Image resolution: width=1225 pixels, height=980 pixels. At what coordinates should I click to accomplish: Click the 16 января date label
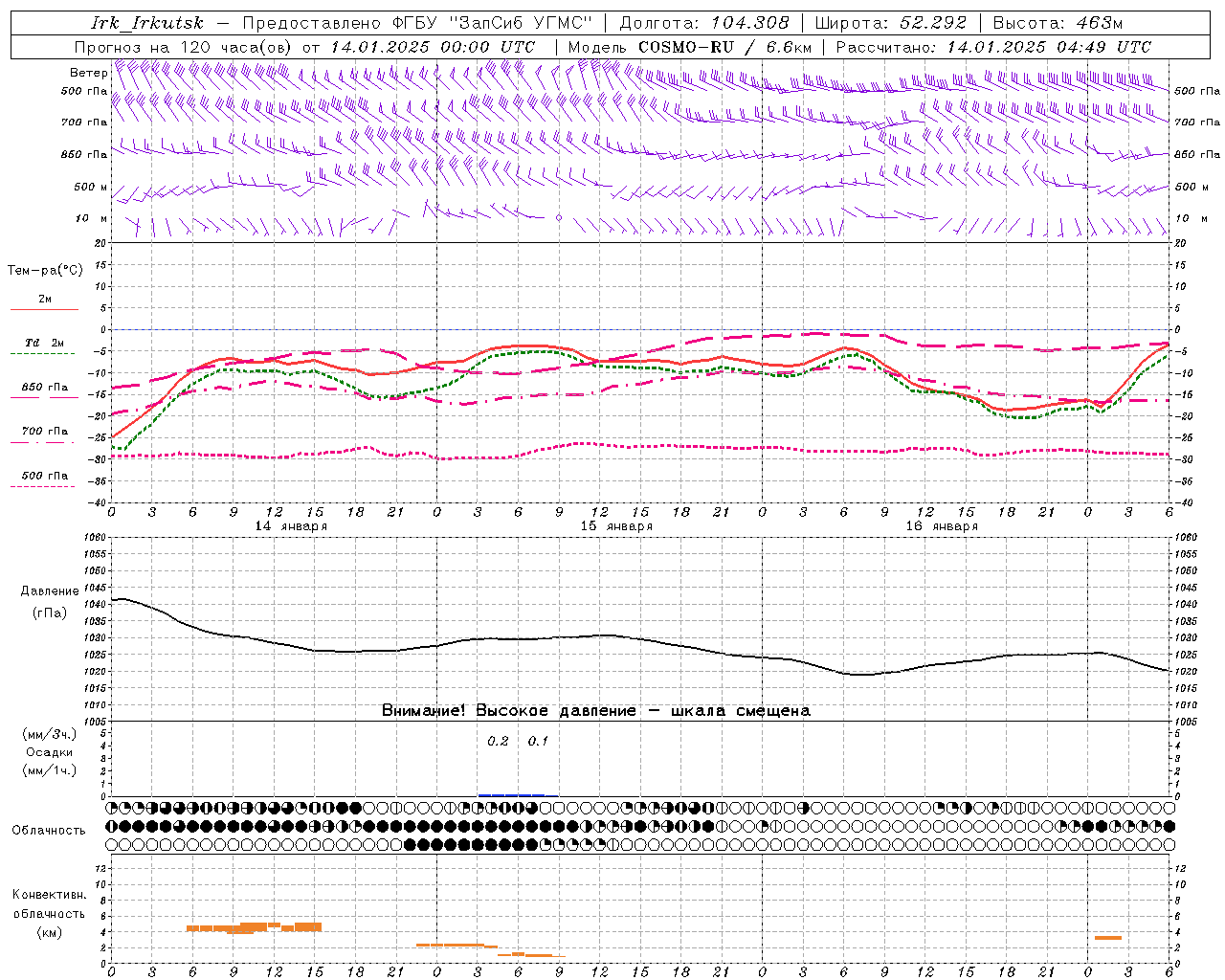click(942, 525)
